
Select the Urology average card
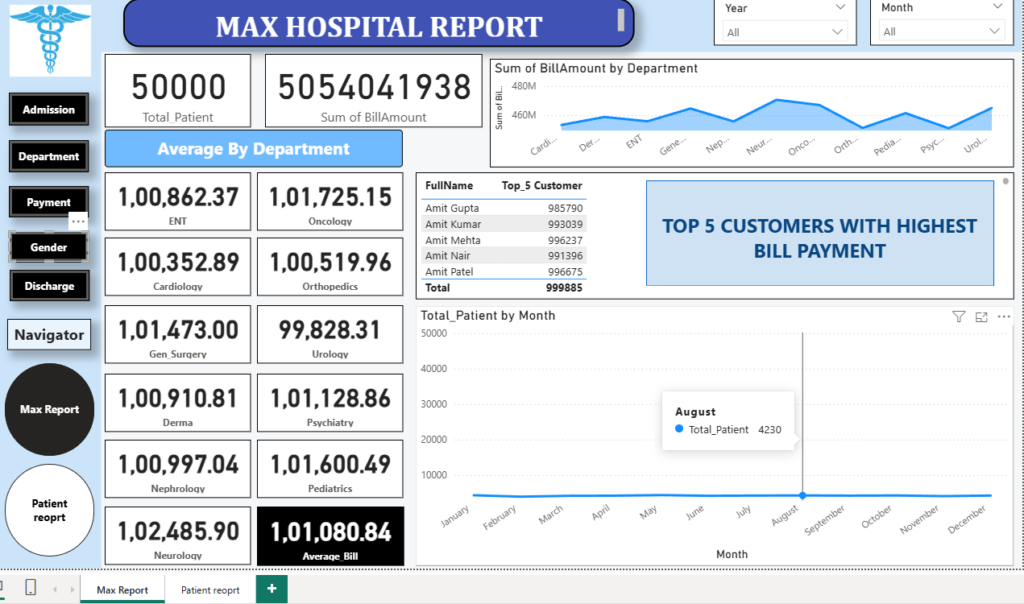(x=330, y=334)
